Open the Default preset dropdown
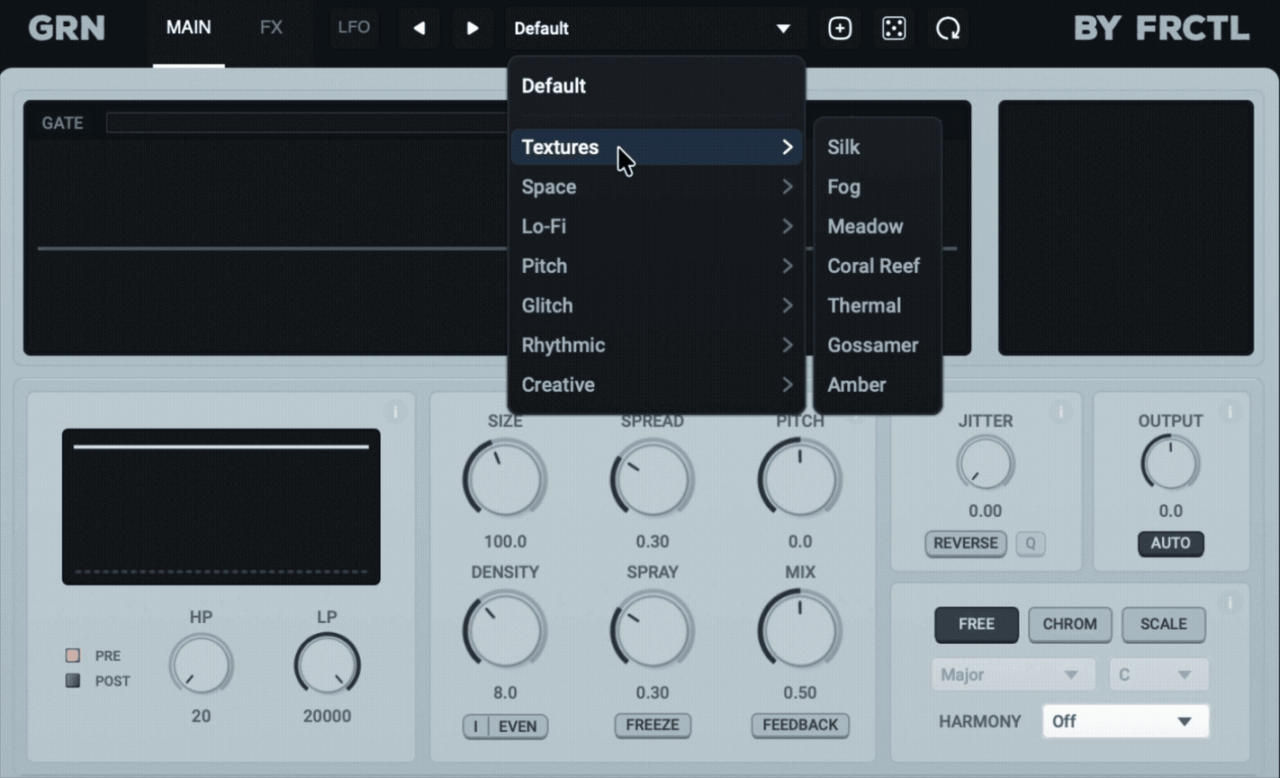 pos(654,29)
